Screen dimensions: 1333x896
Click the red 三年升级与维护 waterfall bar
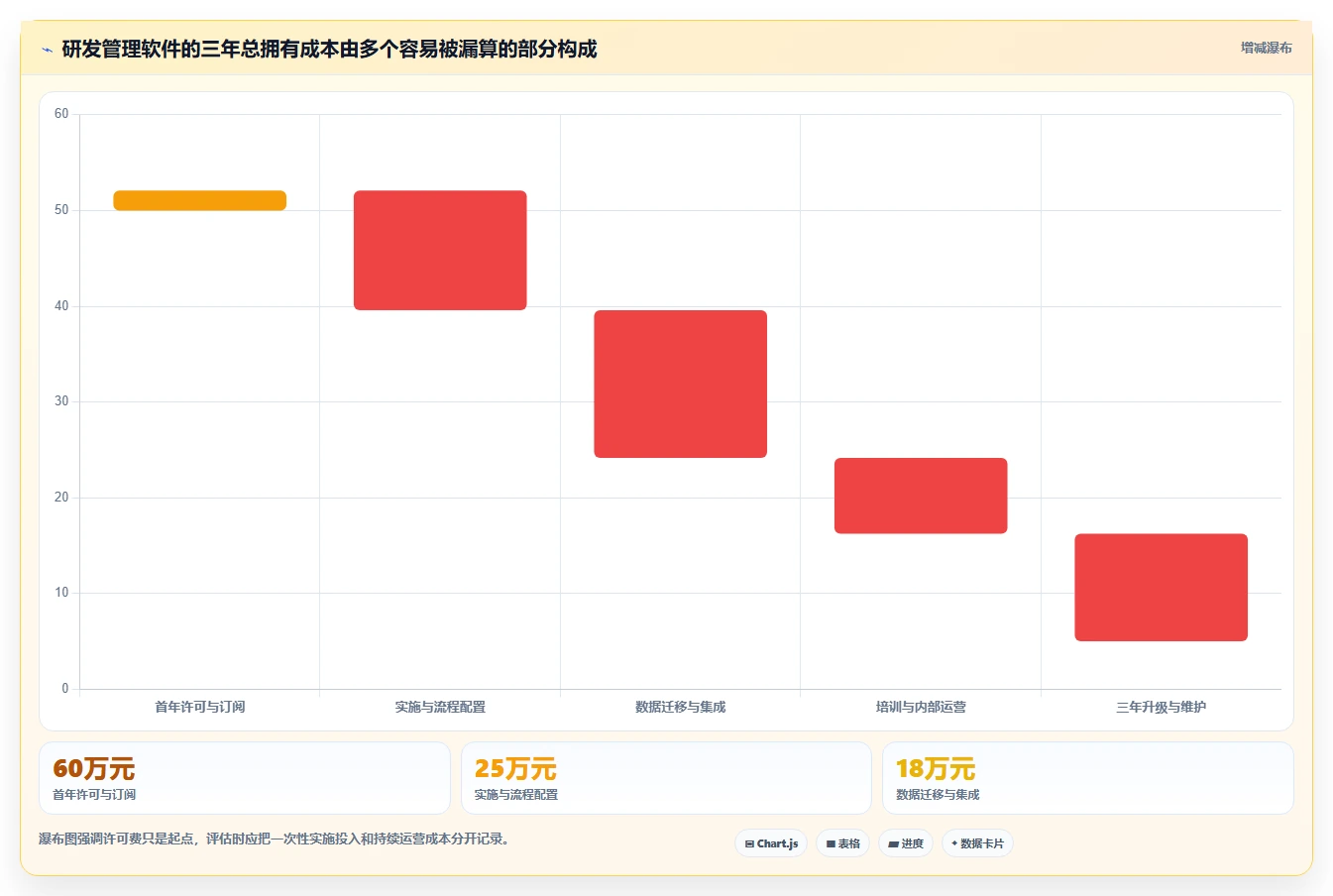pyautogui.click(x=1162, y=588)
